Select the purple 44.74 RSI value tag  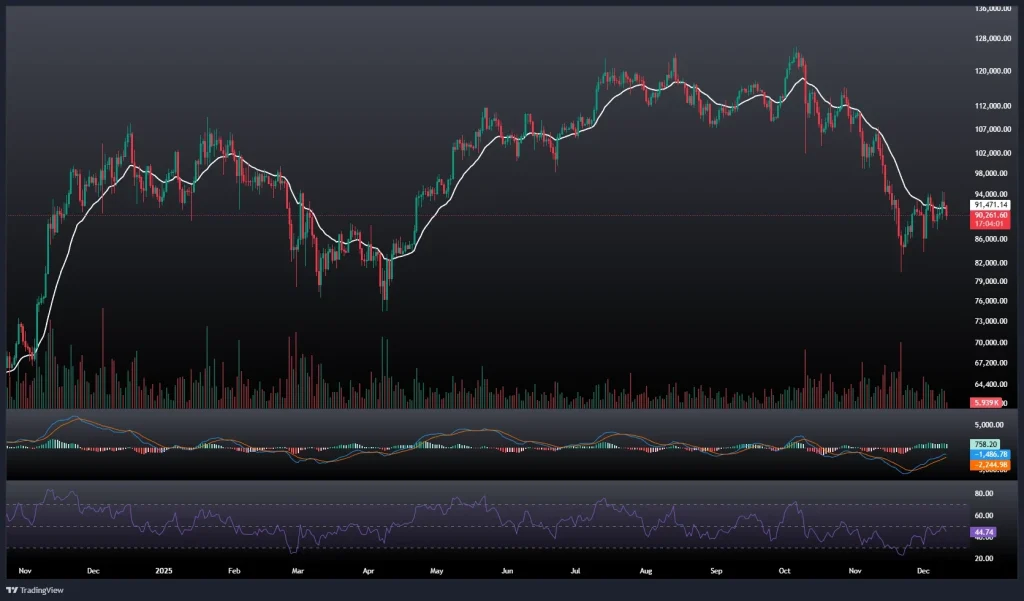click(982, 533)
